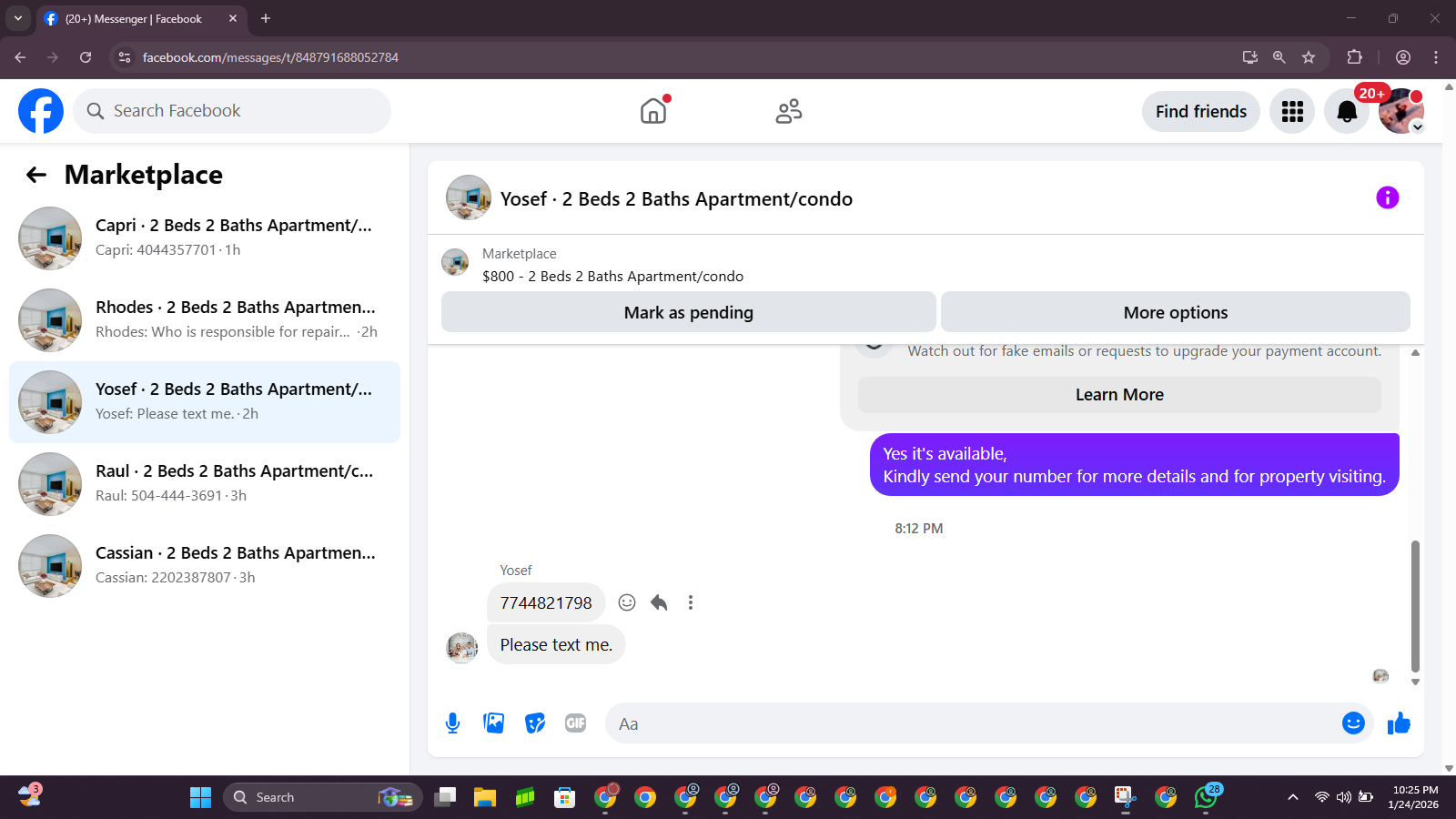This screenshot has height=819, width=1456.
Task: Open the Friends icon in top navigation
Action: coord(789,111)
